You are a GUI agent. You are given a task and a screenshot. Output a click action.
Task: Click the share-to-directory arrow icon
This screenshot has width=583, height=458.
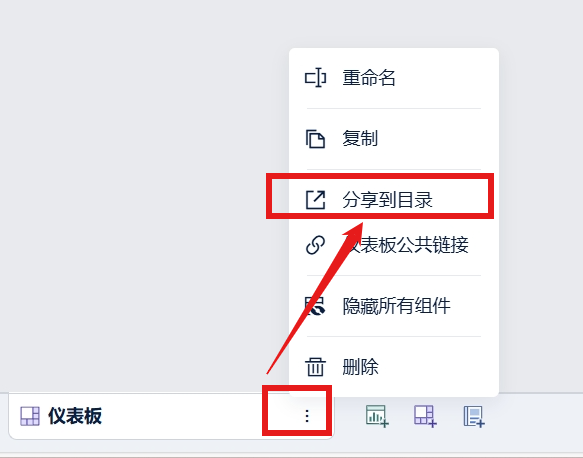click(315, 200)
